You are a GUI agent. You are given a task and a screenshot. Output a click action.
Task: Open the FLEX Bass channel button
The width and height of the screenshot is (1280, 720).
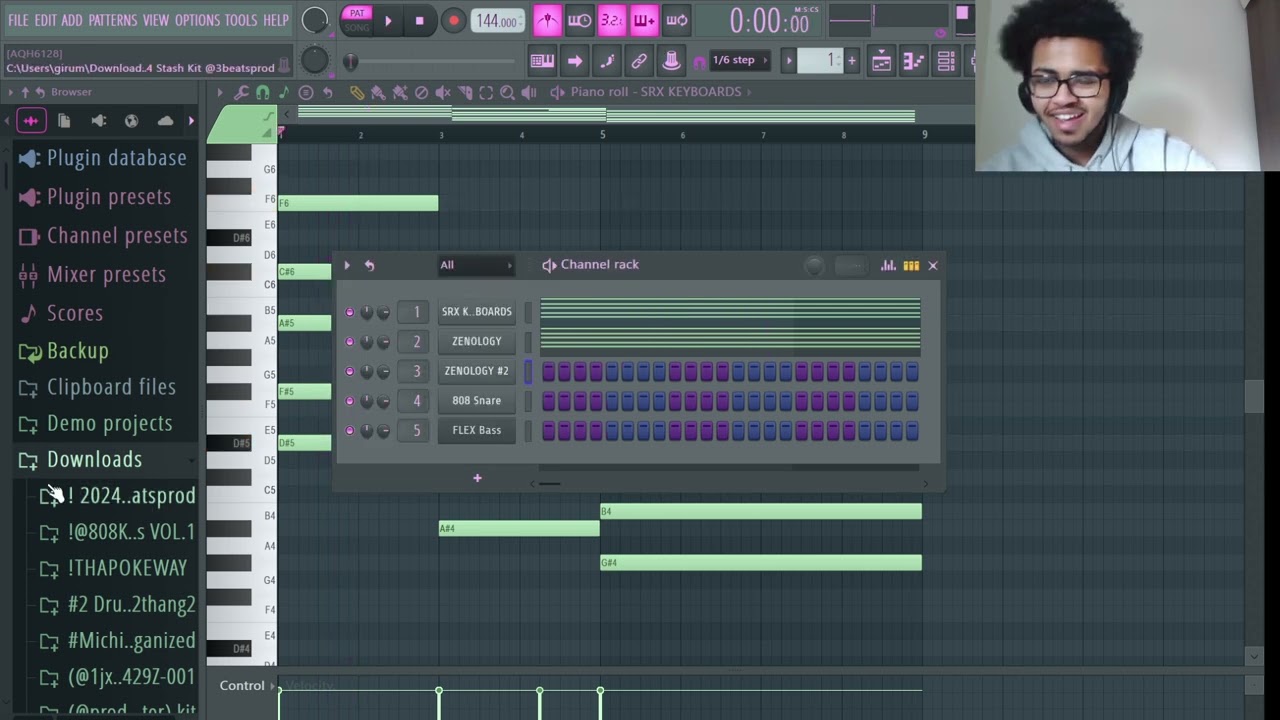477,431
